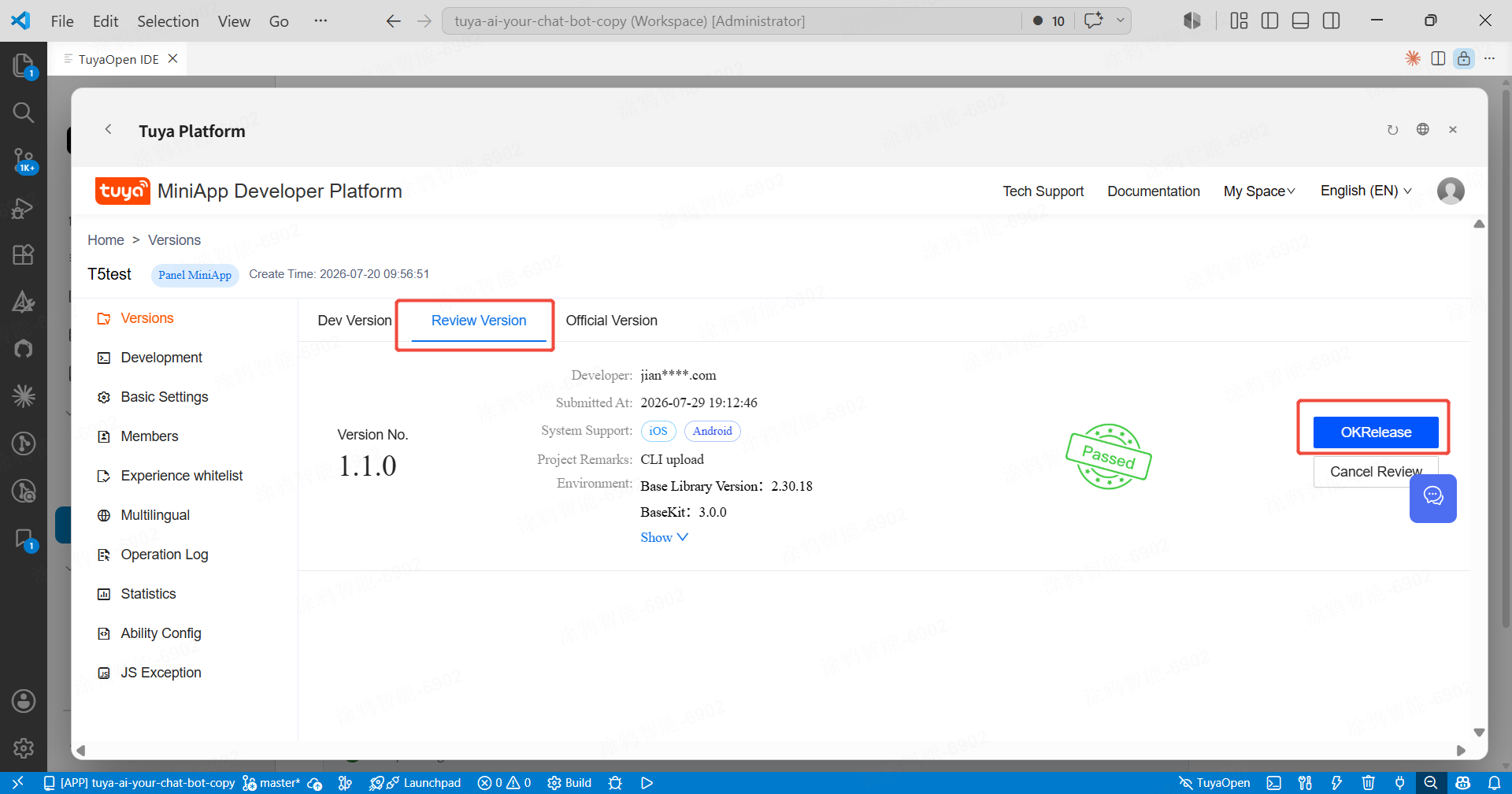The image size is (1512, 794).
Task: Open the chat icon with badge in activity bar
Action: [24, 540]
